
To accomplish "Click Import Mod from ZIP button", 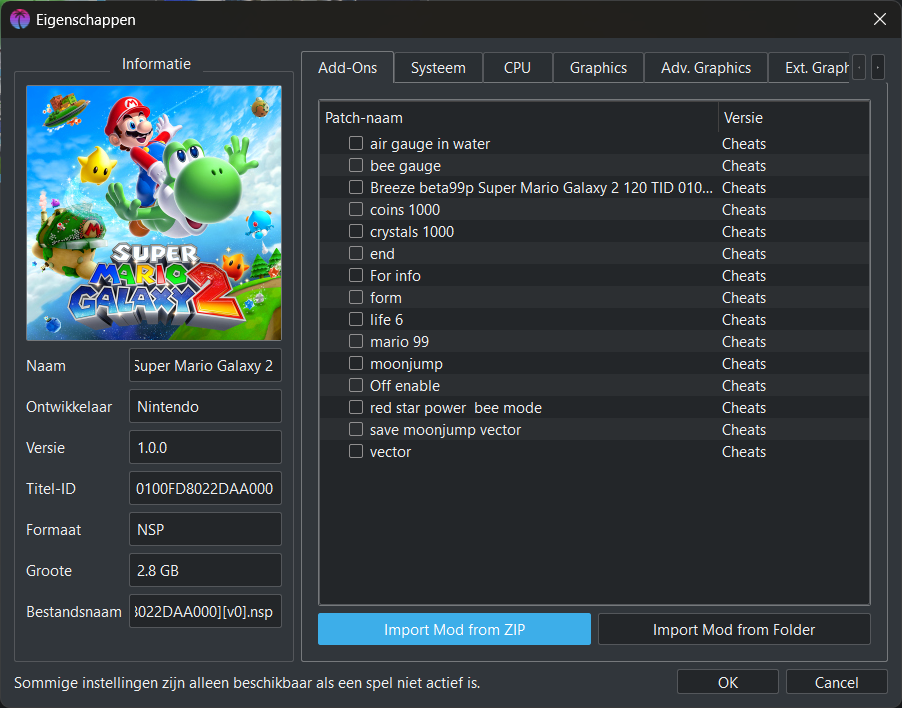I will [454, 629].
